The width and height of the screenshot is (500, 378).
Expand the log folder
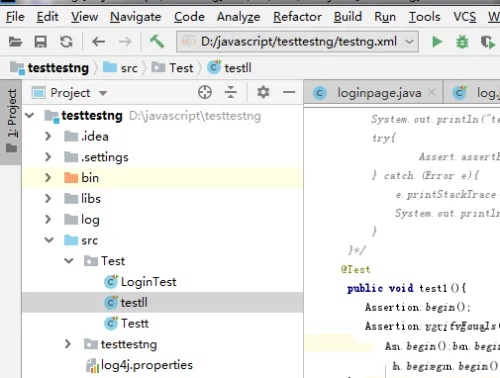click(x=48, y=219)
